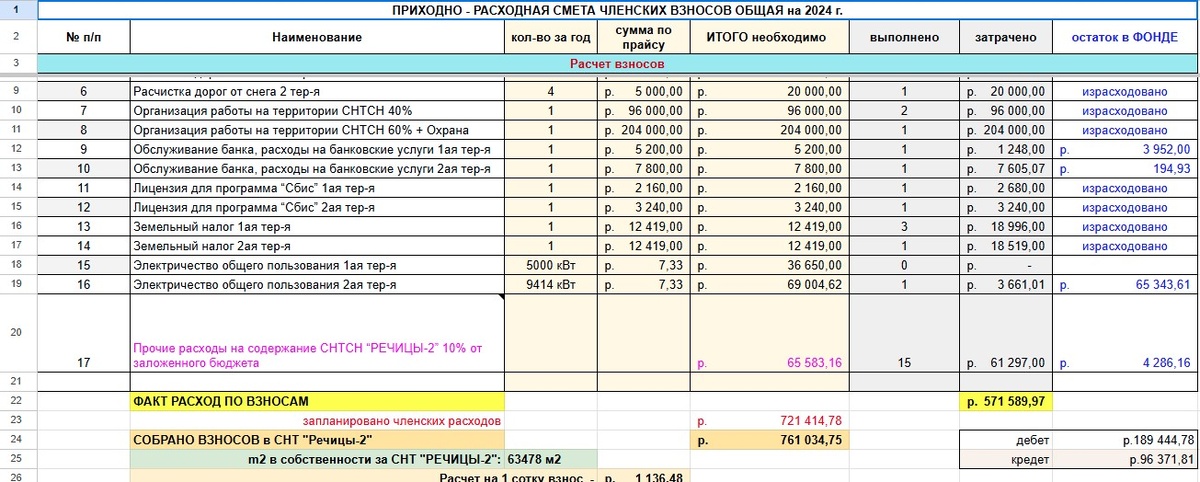Select "Организация работы на территории СНТСН 40%"
Image resolution: width=1200 pixels, height=482 pixels.
click(317, 110)
